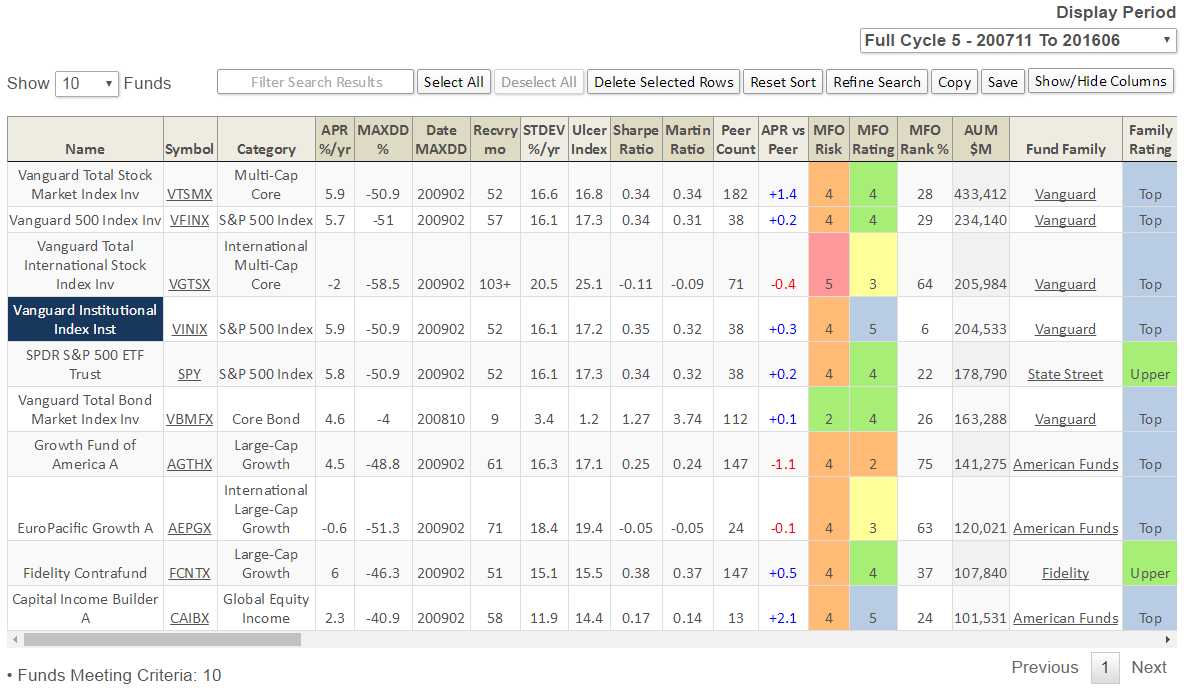Go to the Next results page

1148,667
